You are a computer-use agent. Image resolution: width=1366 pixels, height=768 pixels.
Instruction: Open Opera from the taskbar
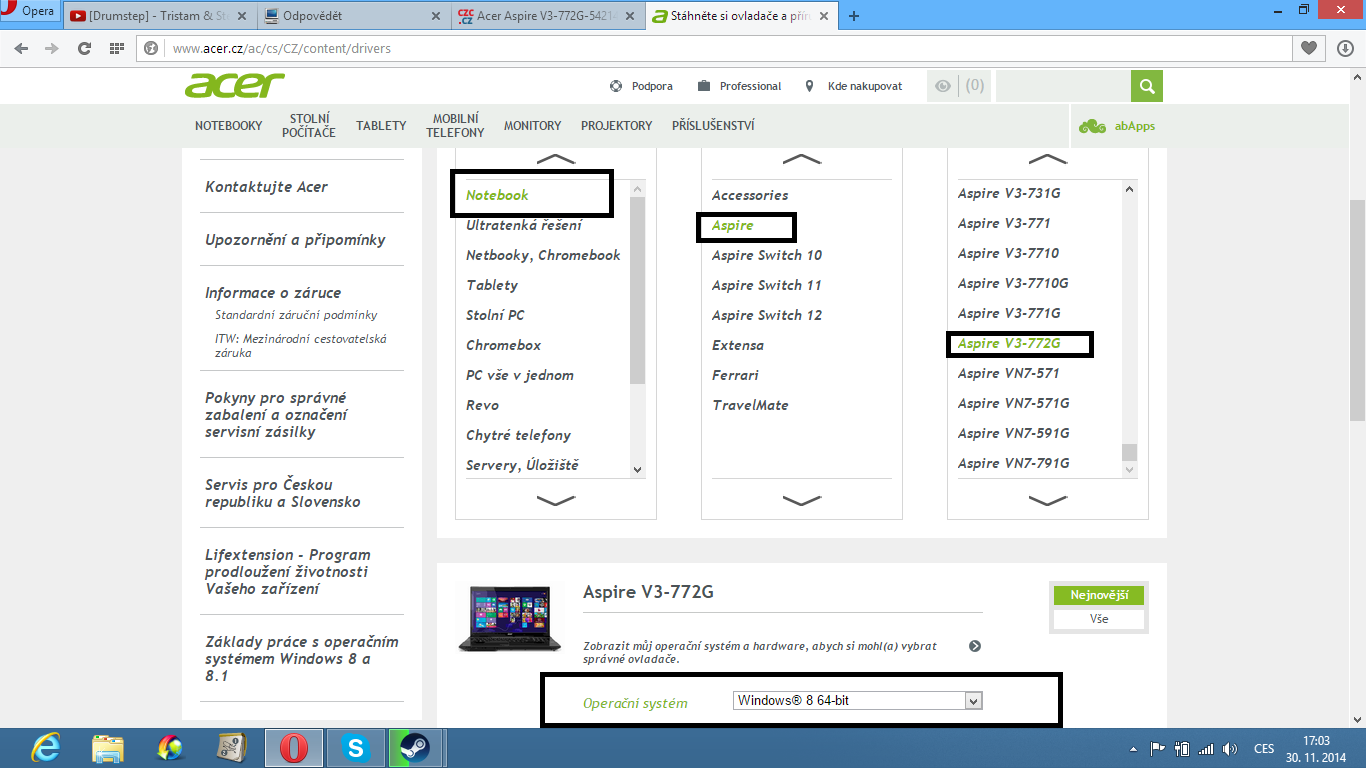(293, 748)
